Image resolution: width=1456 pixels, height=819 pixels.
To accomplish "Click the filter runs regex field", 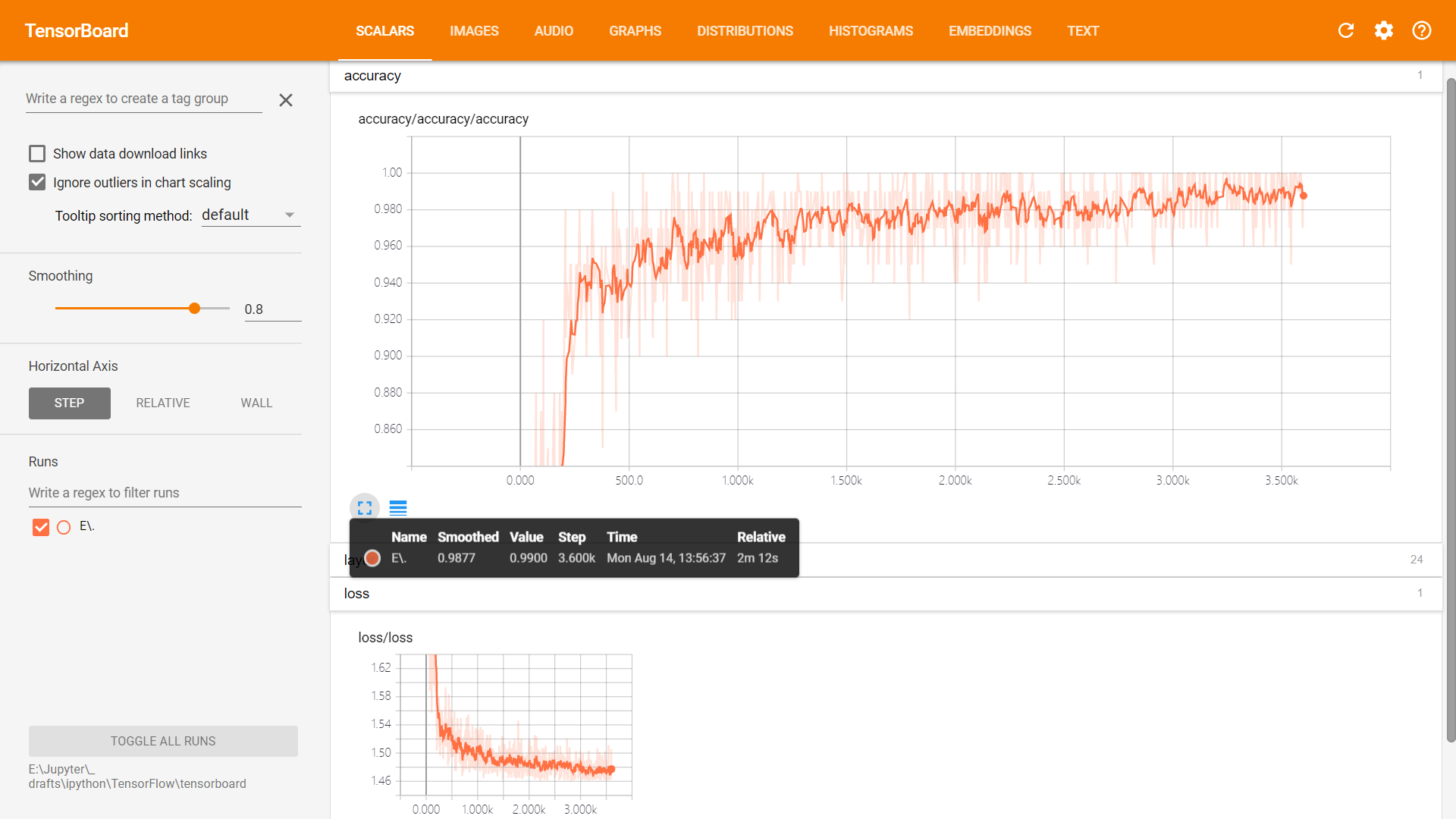I will (165, 493).
